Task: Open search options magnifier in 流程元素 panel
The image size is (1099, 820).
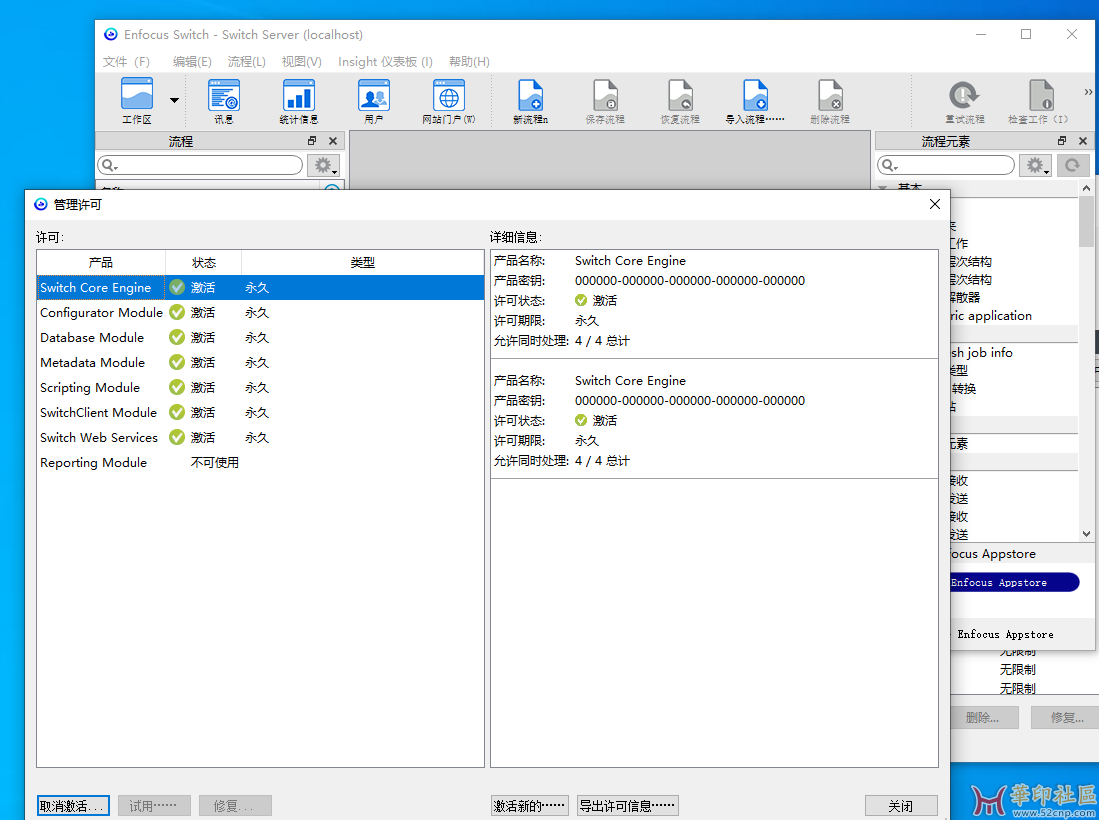Action: click(x=889, y=165)
